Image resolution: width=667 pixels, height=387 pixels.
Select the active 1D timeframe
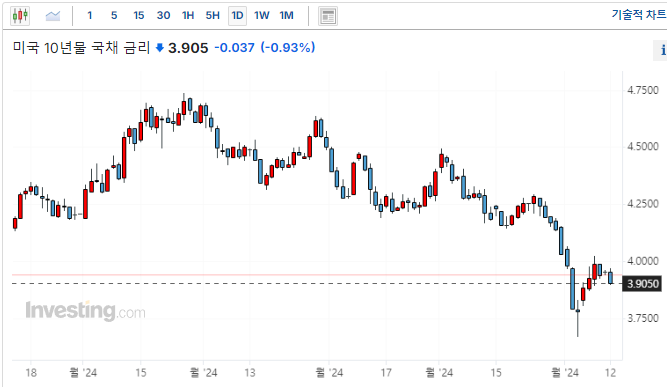(237, 16)
